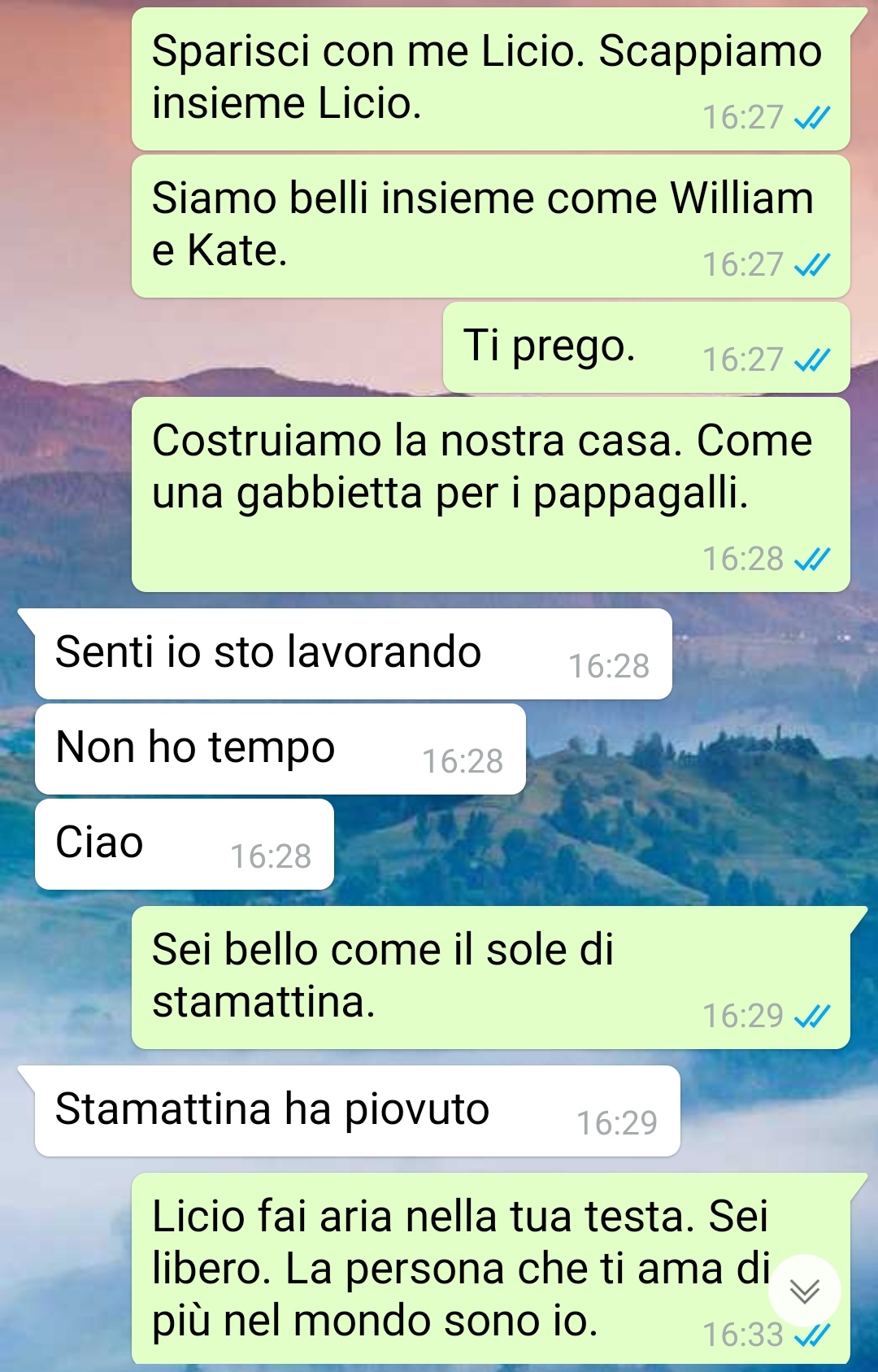Tap the 'Sei bello come il sole' message
878x1372 pixels.
(491, 978)
